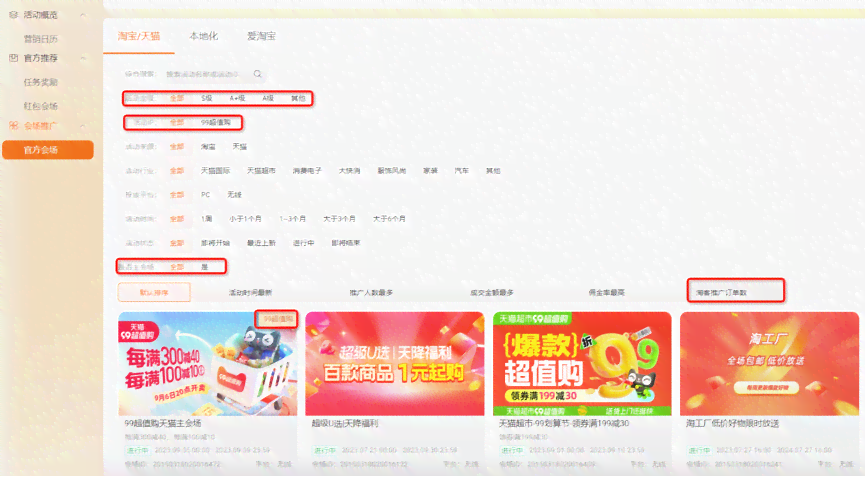The width and height of the screenshot is (866, 477).
Task: Filter status by 即将结束
Action: pos(346,243)
